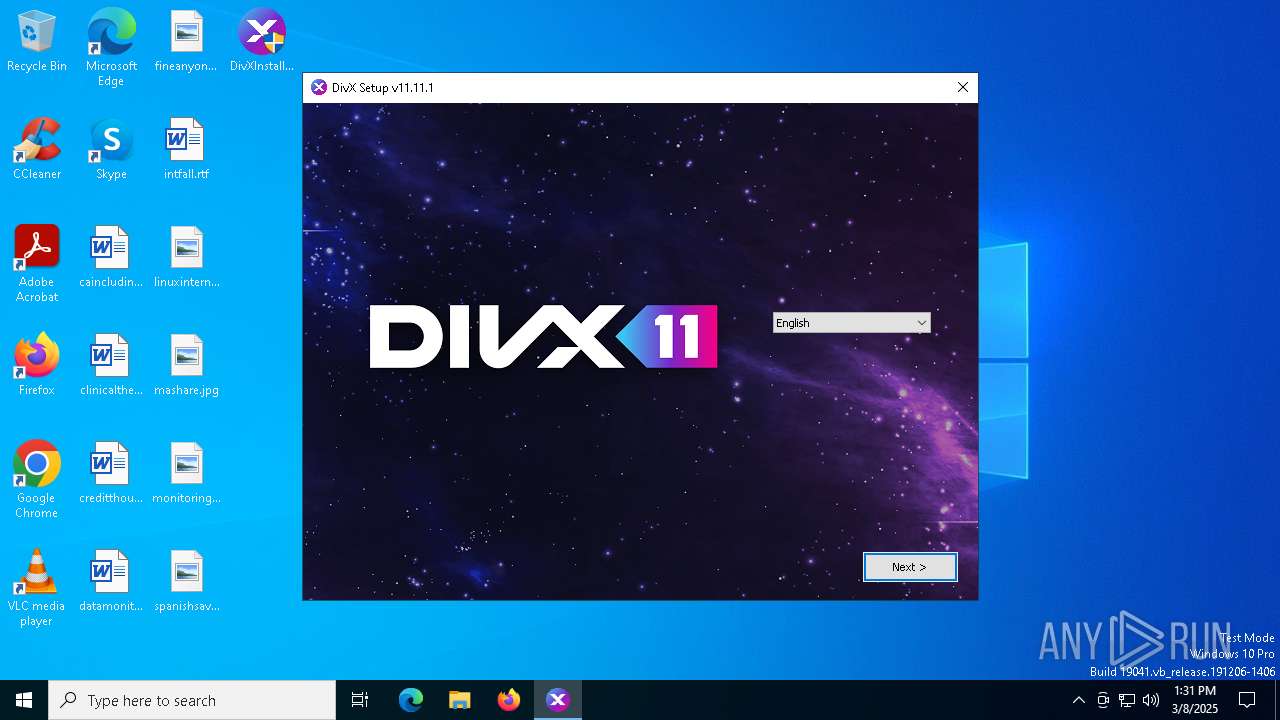Select the mashare.jpg file icon
The height and width of the screenshot is (720, 1280).
186,366
